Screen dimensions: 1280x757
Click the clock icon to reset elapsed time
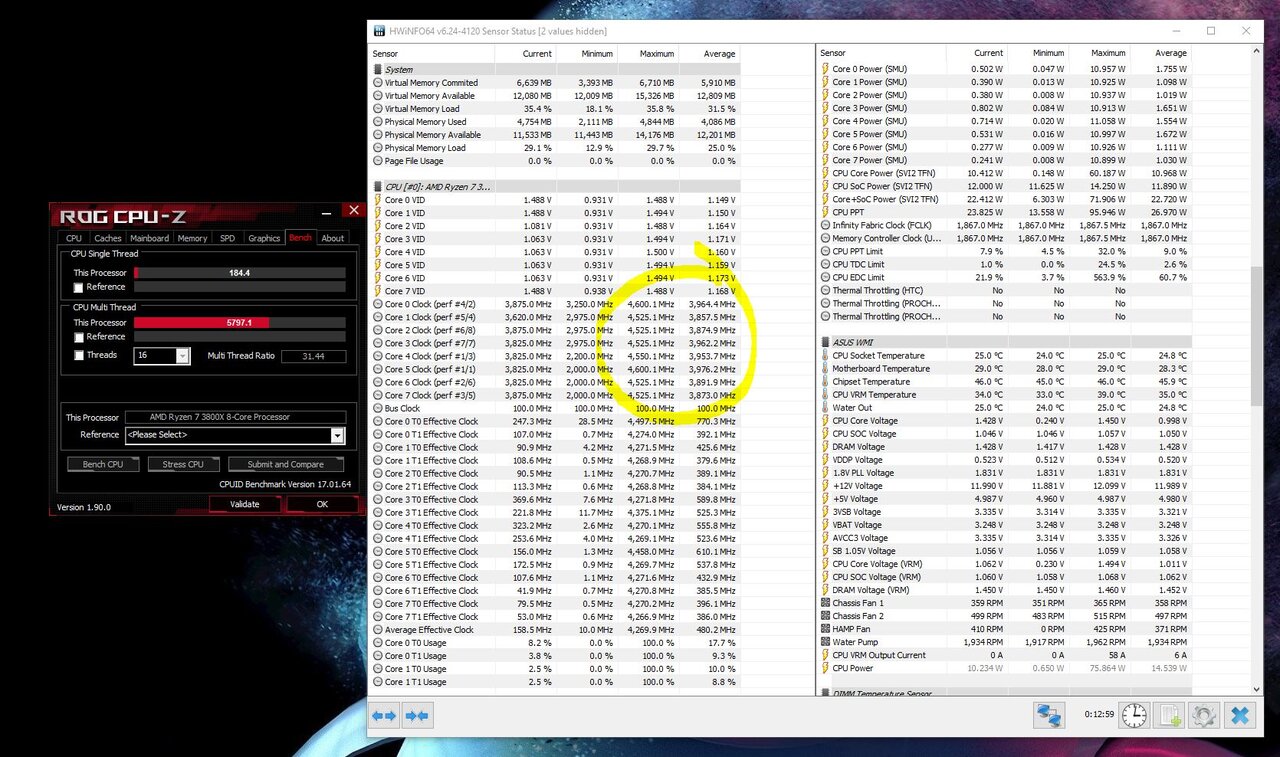coord(1134,715)
